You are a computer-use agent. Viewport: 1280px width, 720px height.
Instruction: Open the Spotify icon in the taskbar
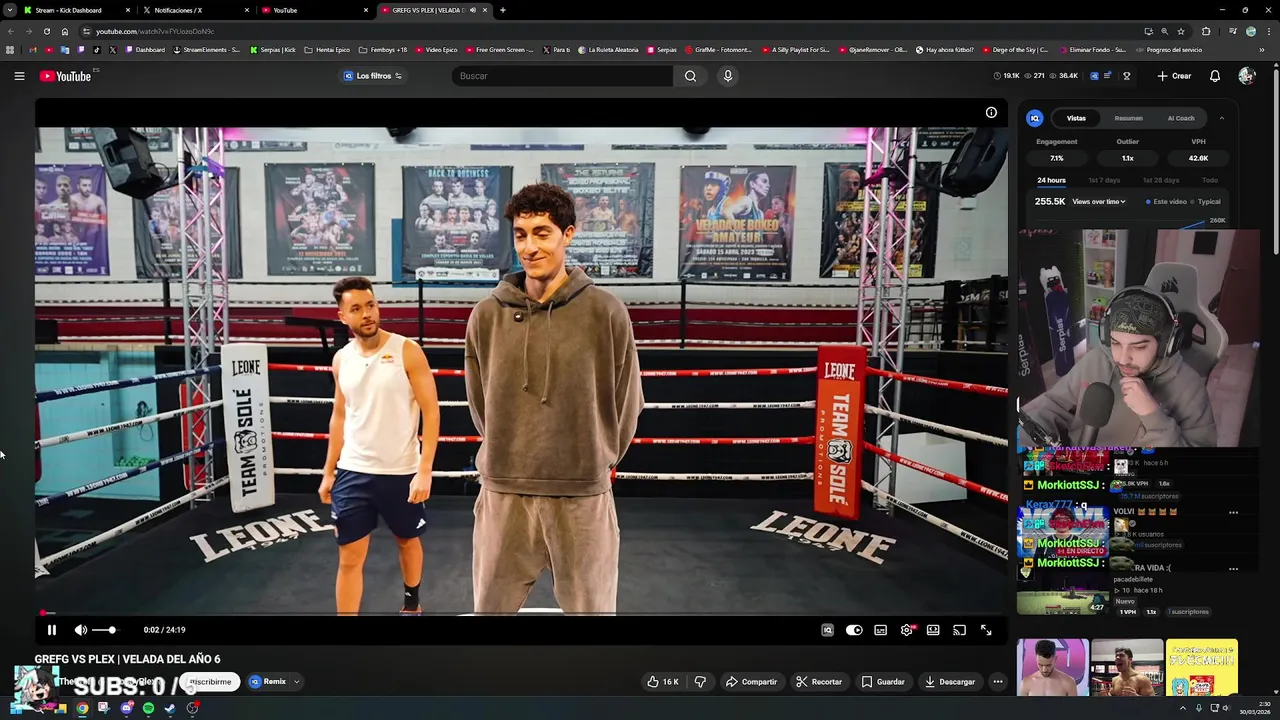coord(148,708)
